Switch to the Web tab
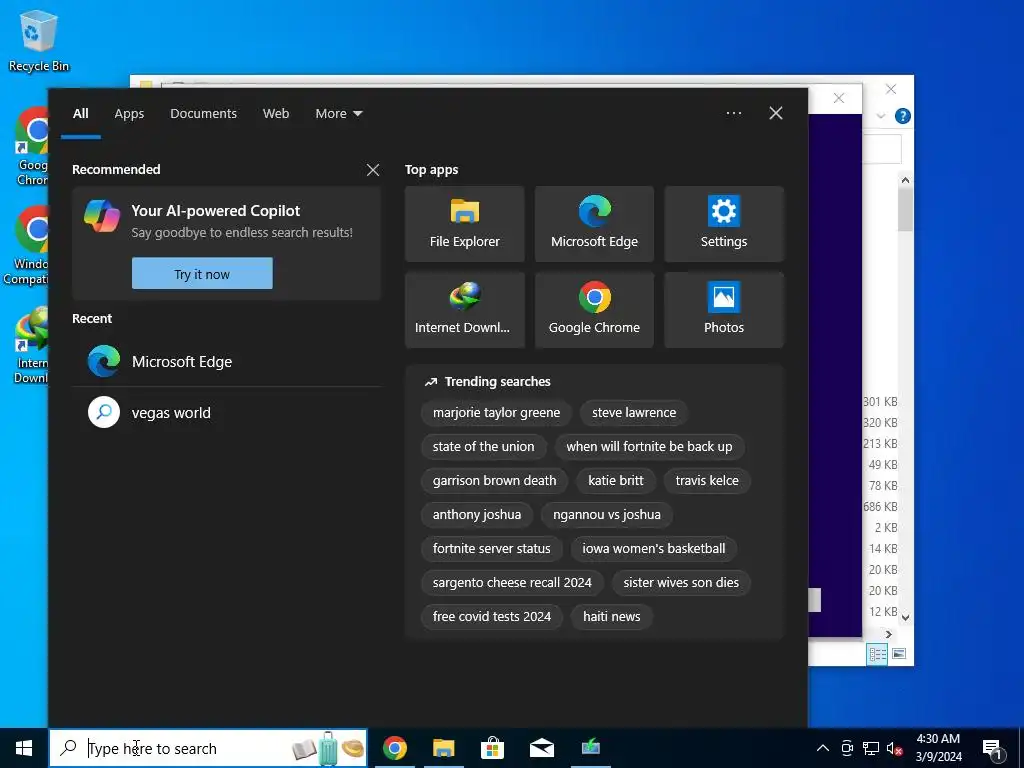Screen dimensions: 1024x768 (276, 114)
